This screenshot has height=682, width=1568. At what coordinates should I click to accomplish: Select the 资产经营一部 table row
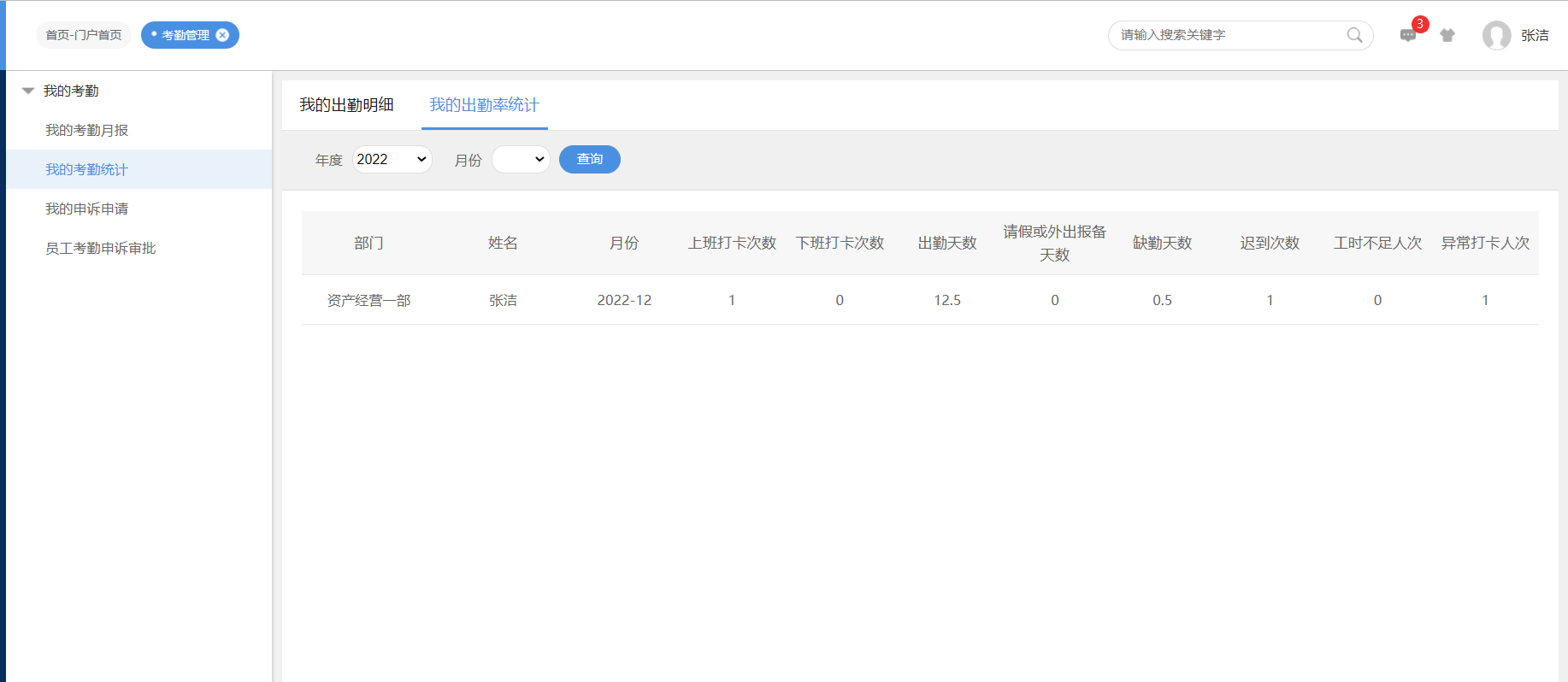tap(368, 300)
